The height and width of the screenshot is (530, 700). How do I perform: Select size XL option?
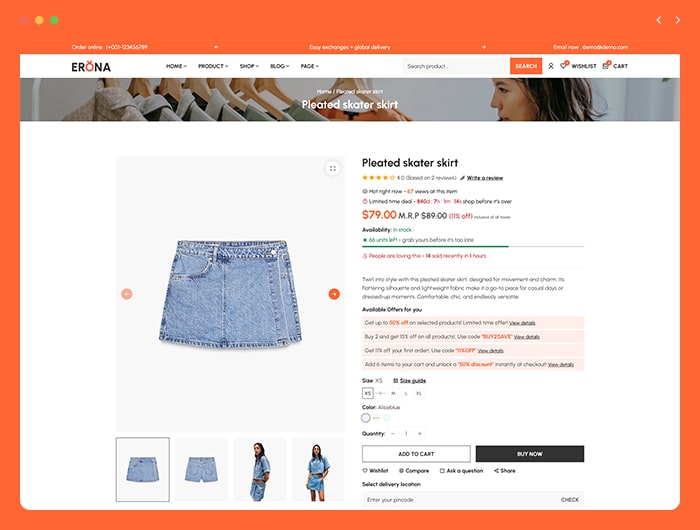coord(419,393)
